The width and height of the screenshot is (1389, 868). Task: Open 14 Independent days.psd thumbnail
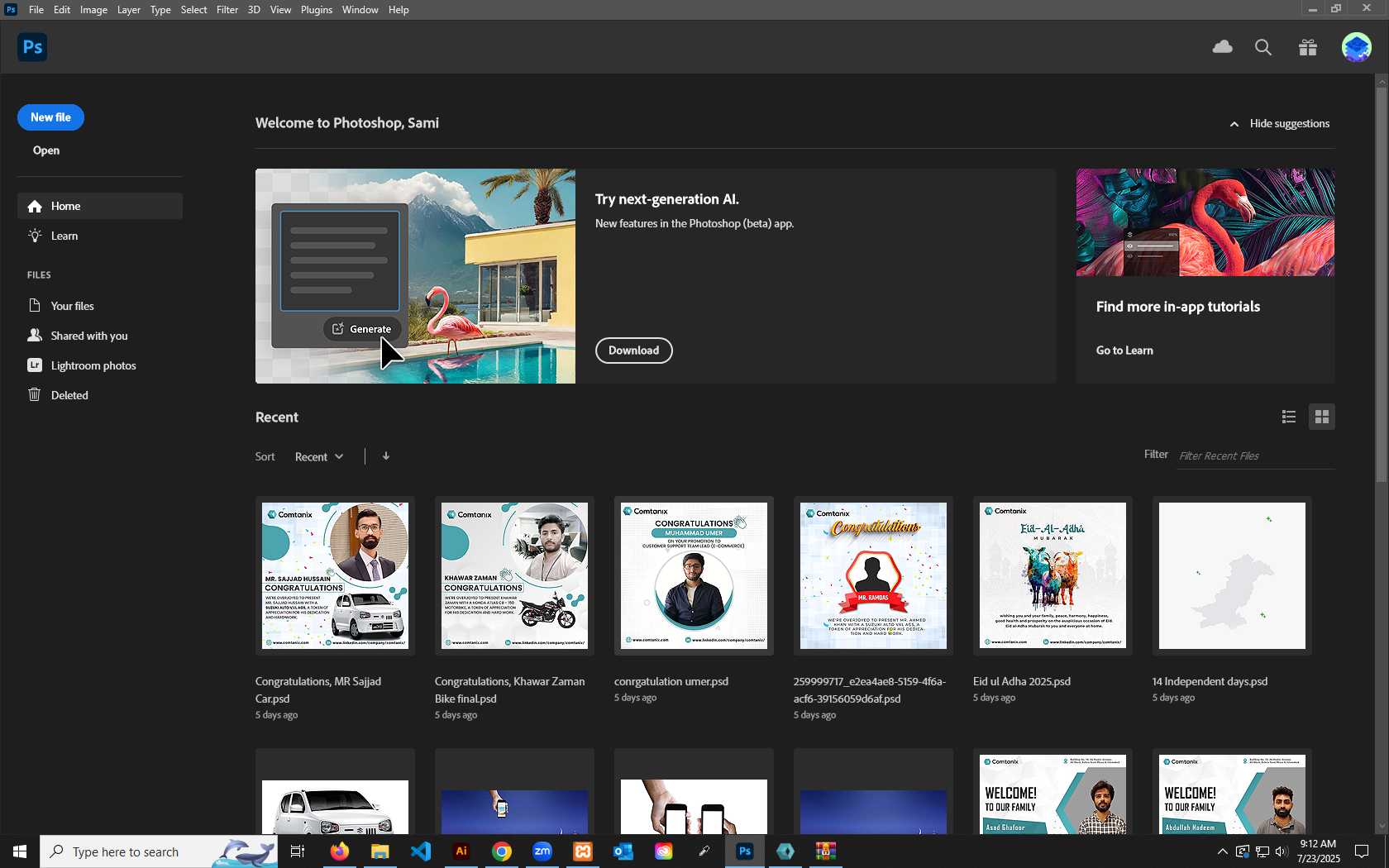point(1232,575)
